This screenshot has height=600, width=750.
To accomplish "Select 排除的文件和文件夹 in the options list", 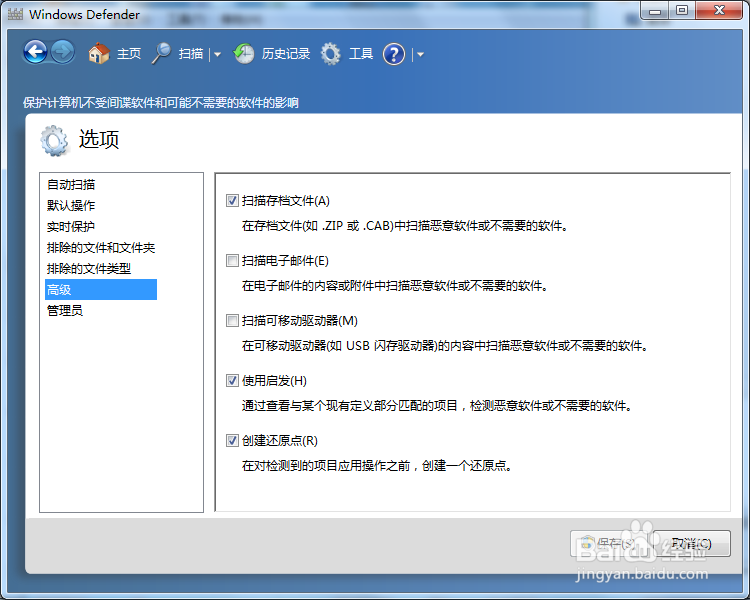I will [x=101, y=247].
